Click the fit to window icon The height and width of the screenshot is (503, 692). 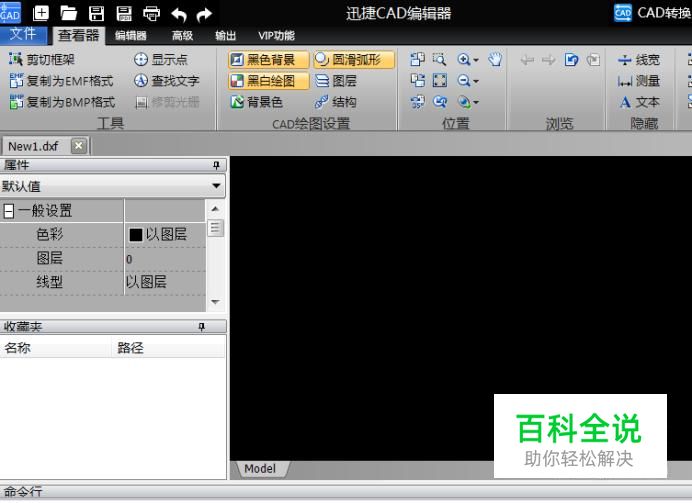coord(440,80)
